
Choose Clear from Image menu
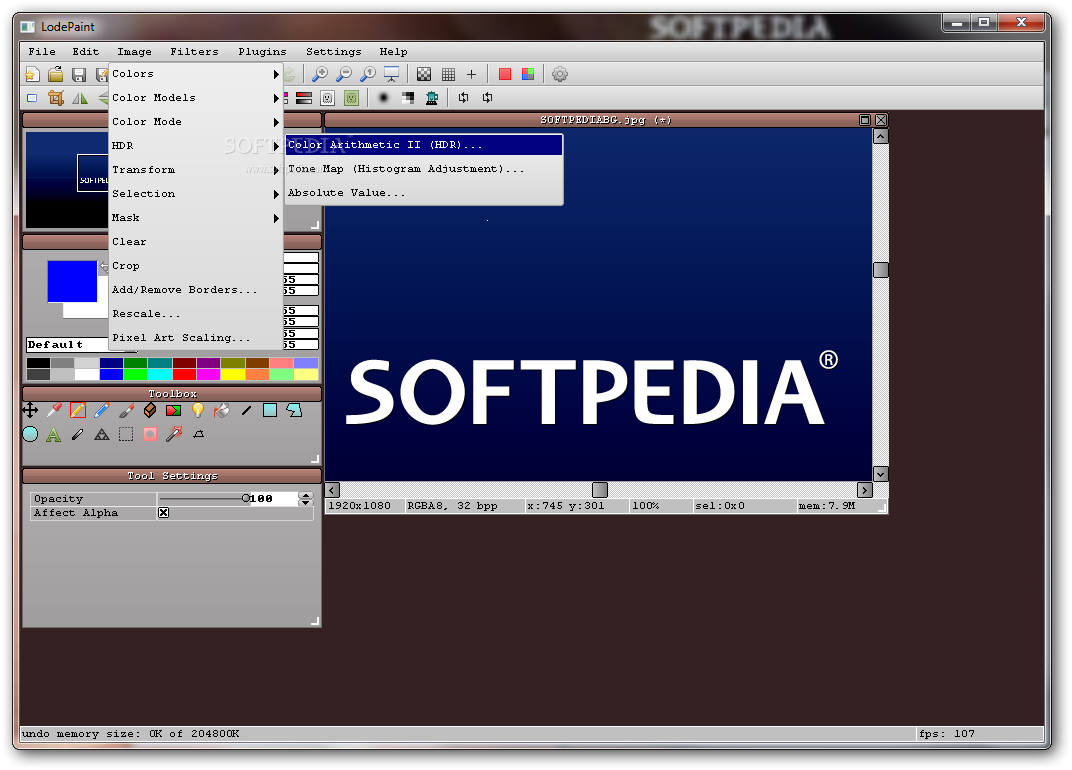click(x=196, y=241)
